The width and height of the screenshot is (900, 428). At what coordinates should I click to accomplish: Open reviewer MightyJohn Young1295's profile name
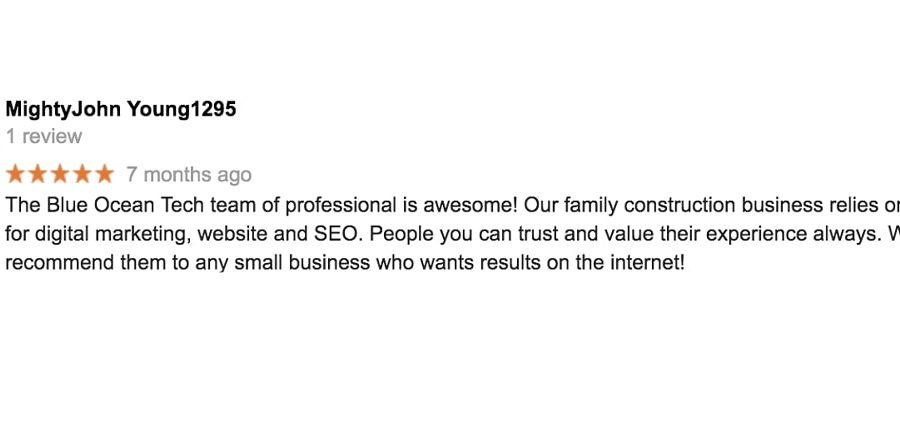pos(121,109)
